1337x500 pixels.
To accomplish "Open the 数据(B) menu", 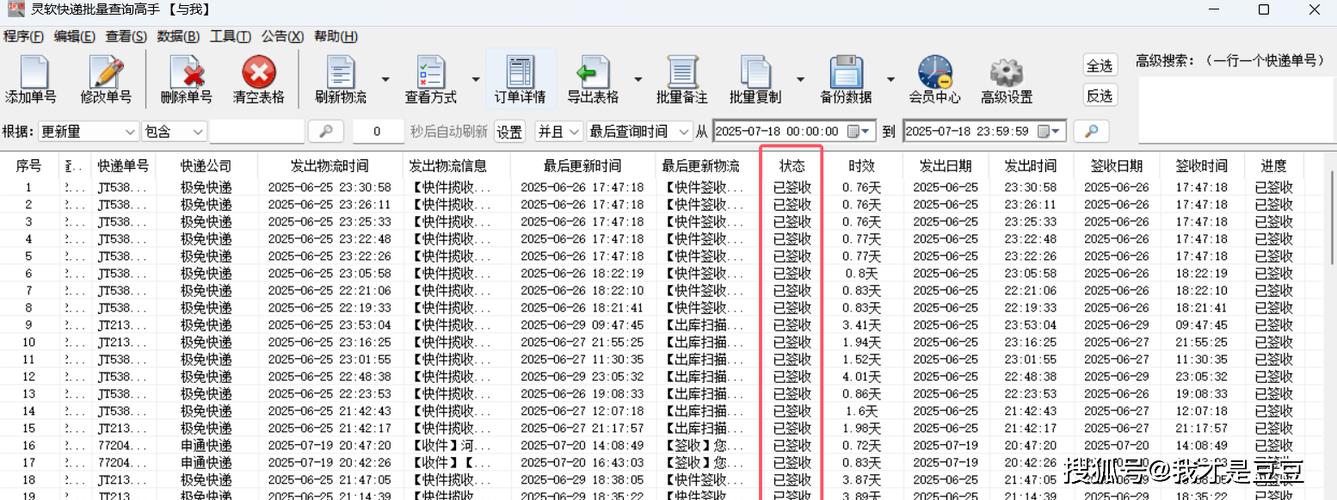I will click(x=178, y=37).
